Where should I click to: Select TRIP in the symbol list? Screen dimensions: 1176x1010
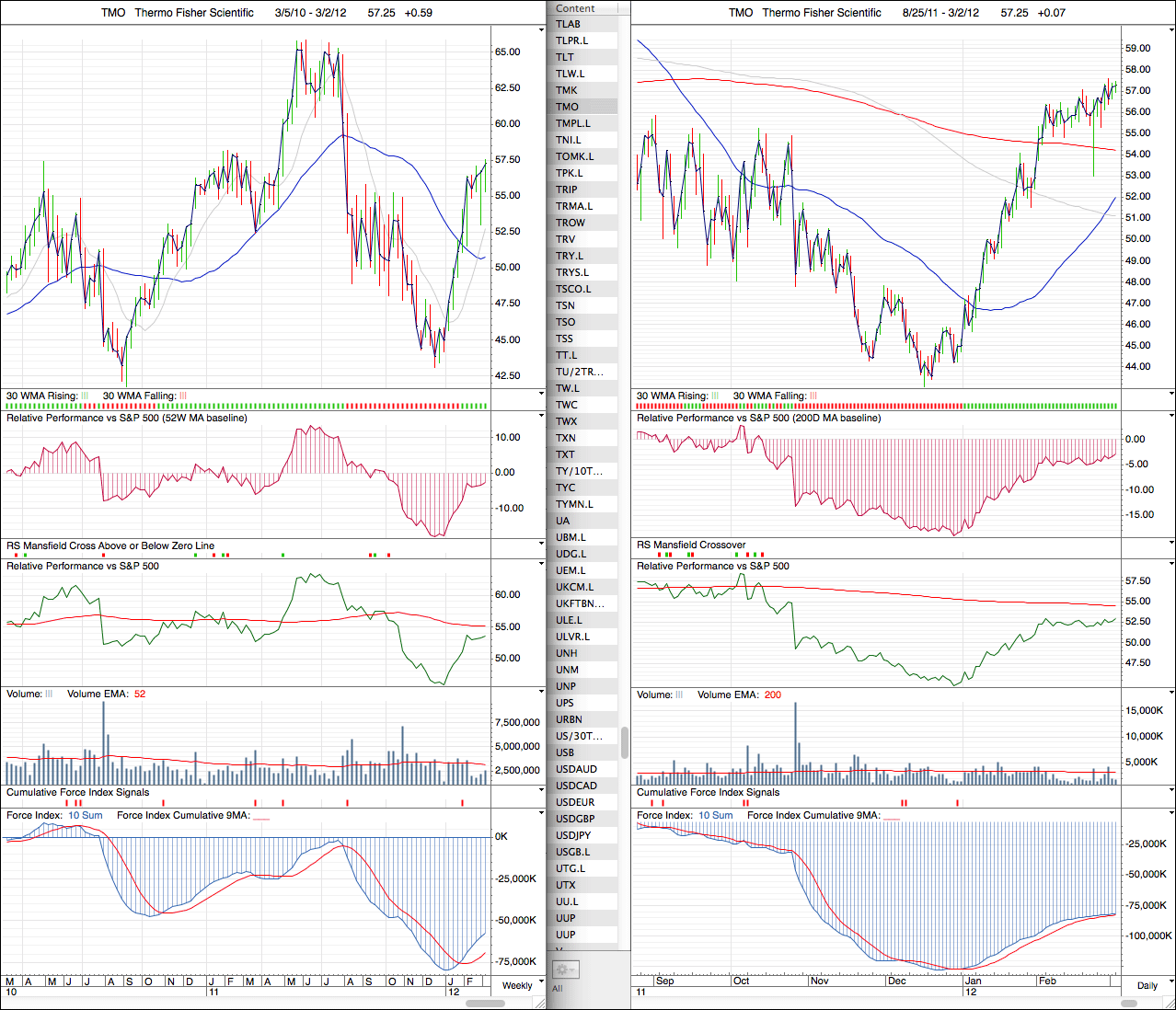click(x=567, y=189)
